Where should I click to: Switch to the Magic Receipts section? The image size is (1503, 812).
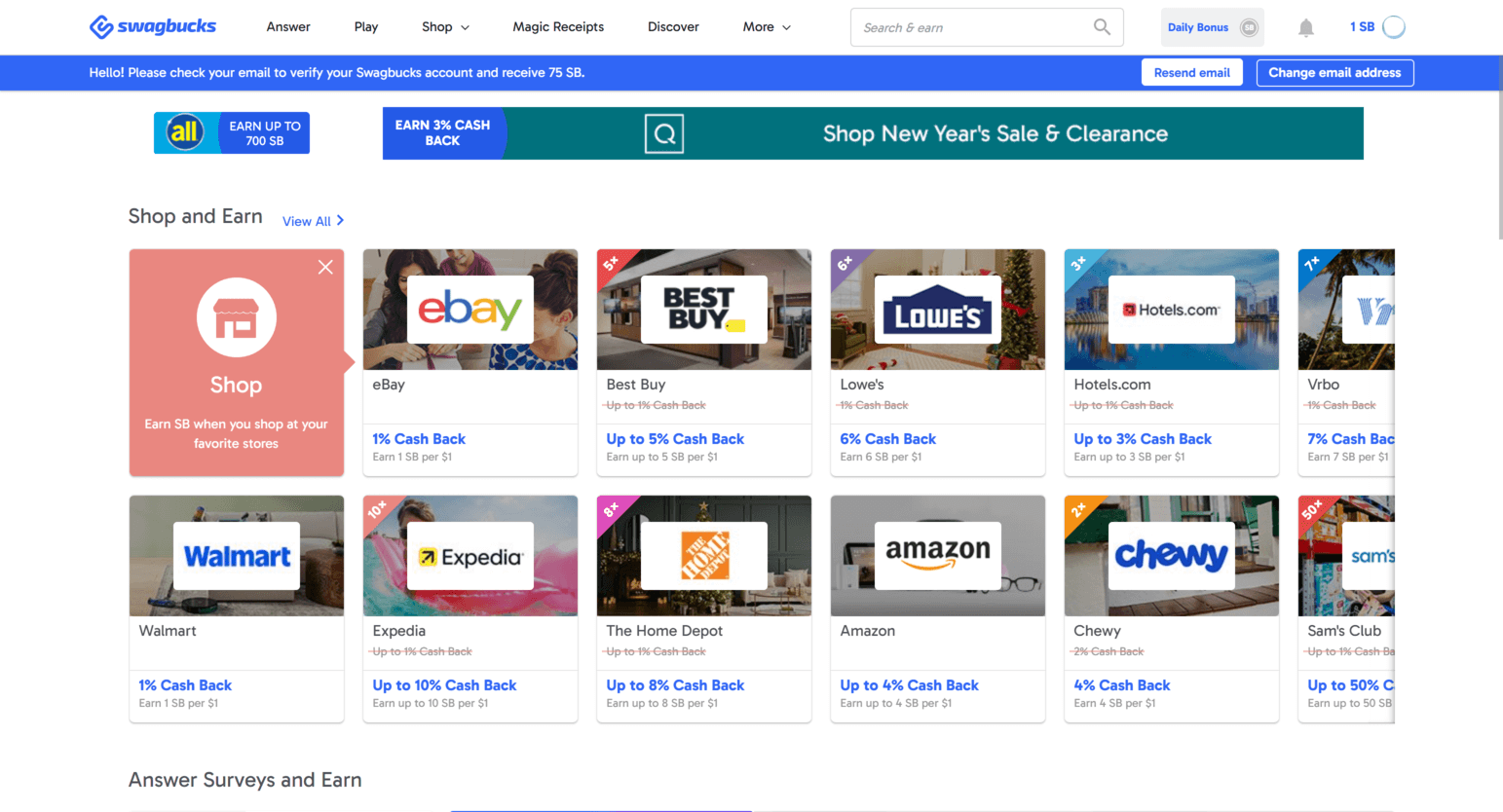tap(557, 26)
